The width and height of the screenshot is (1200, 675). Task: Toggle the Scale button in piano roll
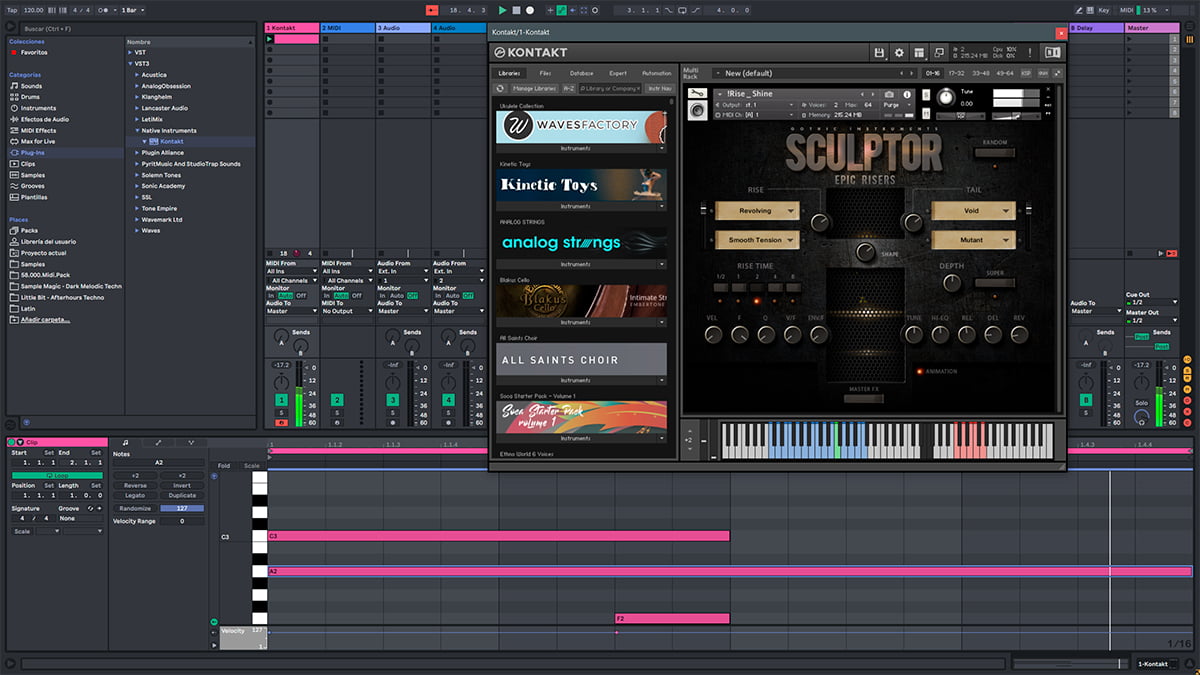pyautogui.click(x=251, y=465)
